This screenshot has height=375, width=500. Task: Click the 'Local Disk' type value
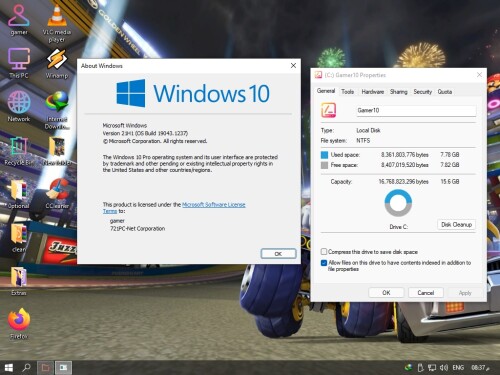coord(368,130)
